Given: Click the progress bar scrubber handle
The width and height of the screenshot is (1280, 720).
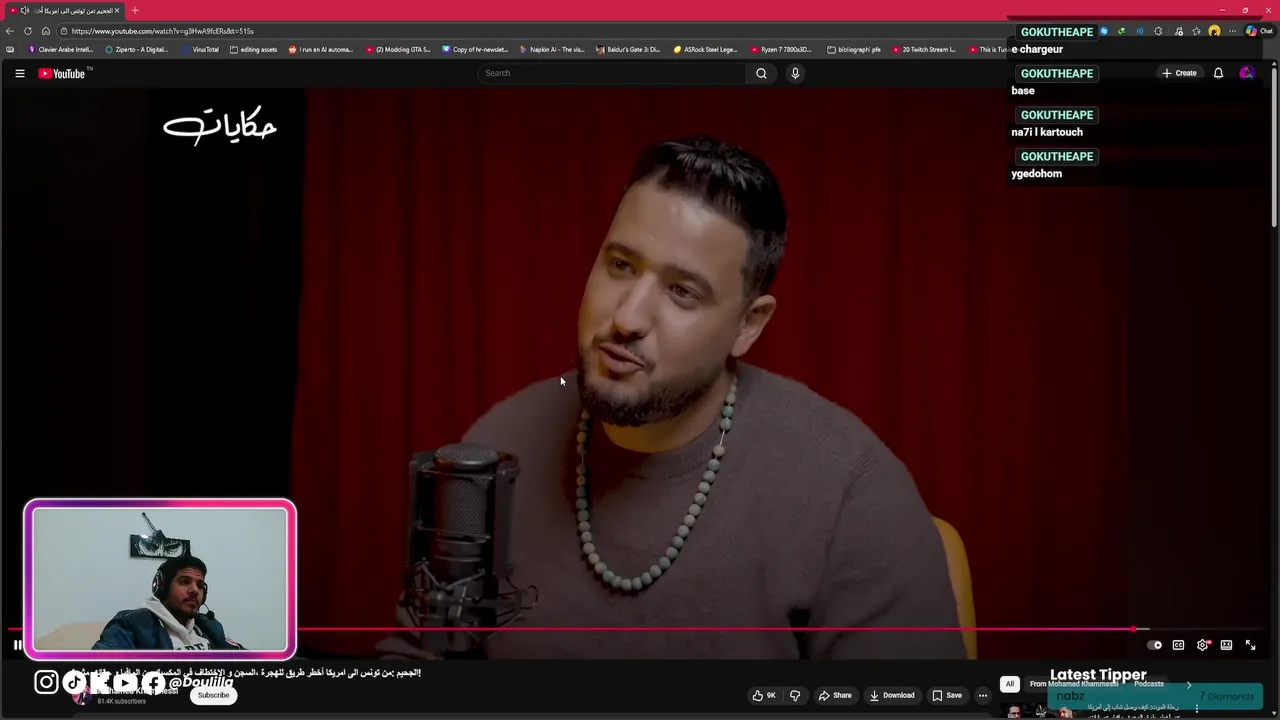Looking at the screenshot, I should [1134, 629].
